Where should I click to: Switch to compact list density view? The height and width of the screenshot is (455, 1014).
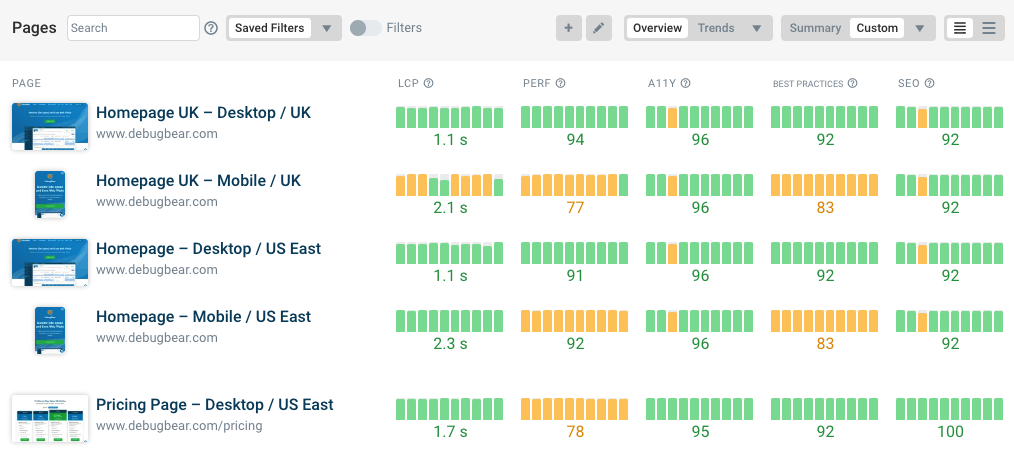coord(960,28)
